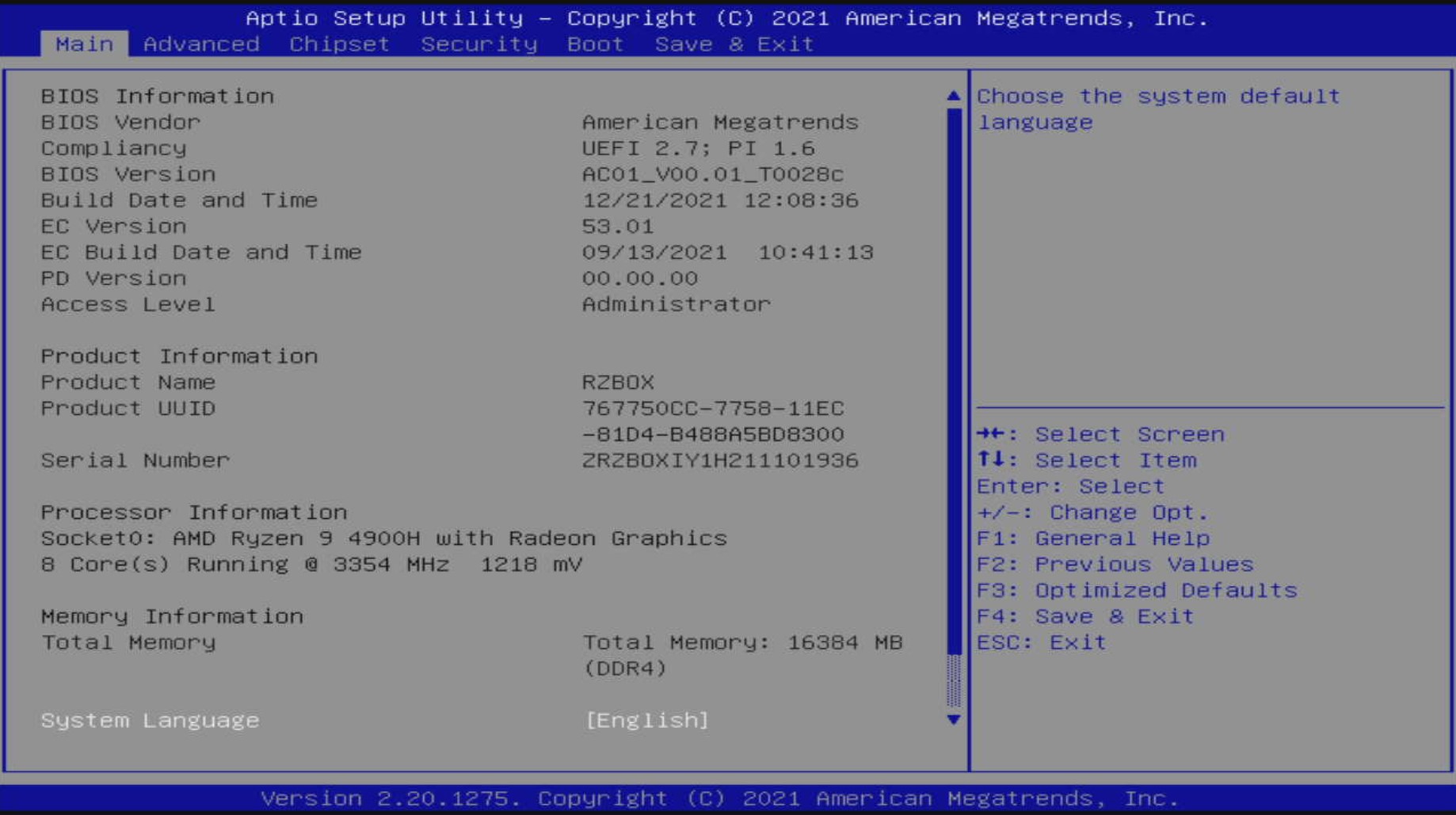Click the Processor Information heading
Image resolution: width=1456 pixels, height=815 pixels.
pyautogui.click(x=194, y=512)
